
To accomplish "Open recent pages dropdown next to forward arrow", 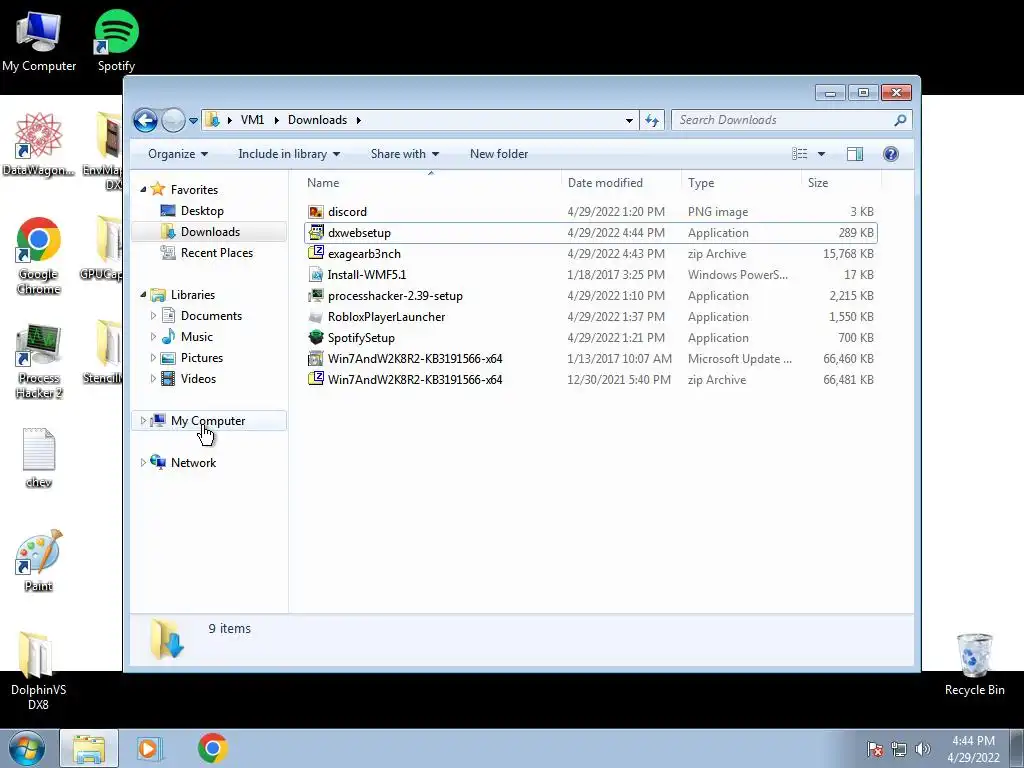I will 193,121.
